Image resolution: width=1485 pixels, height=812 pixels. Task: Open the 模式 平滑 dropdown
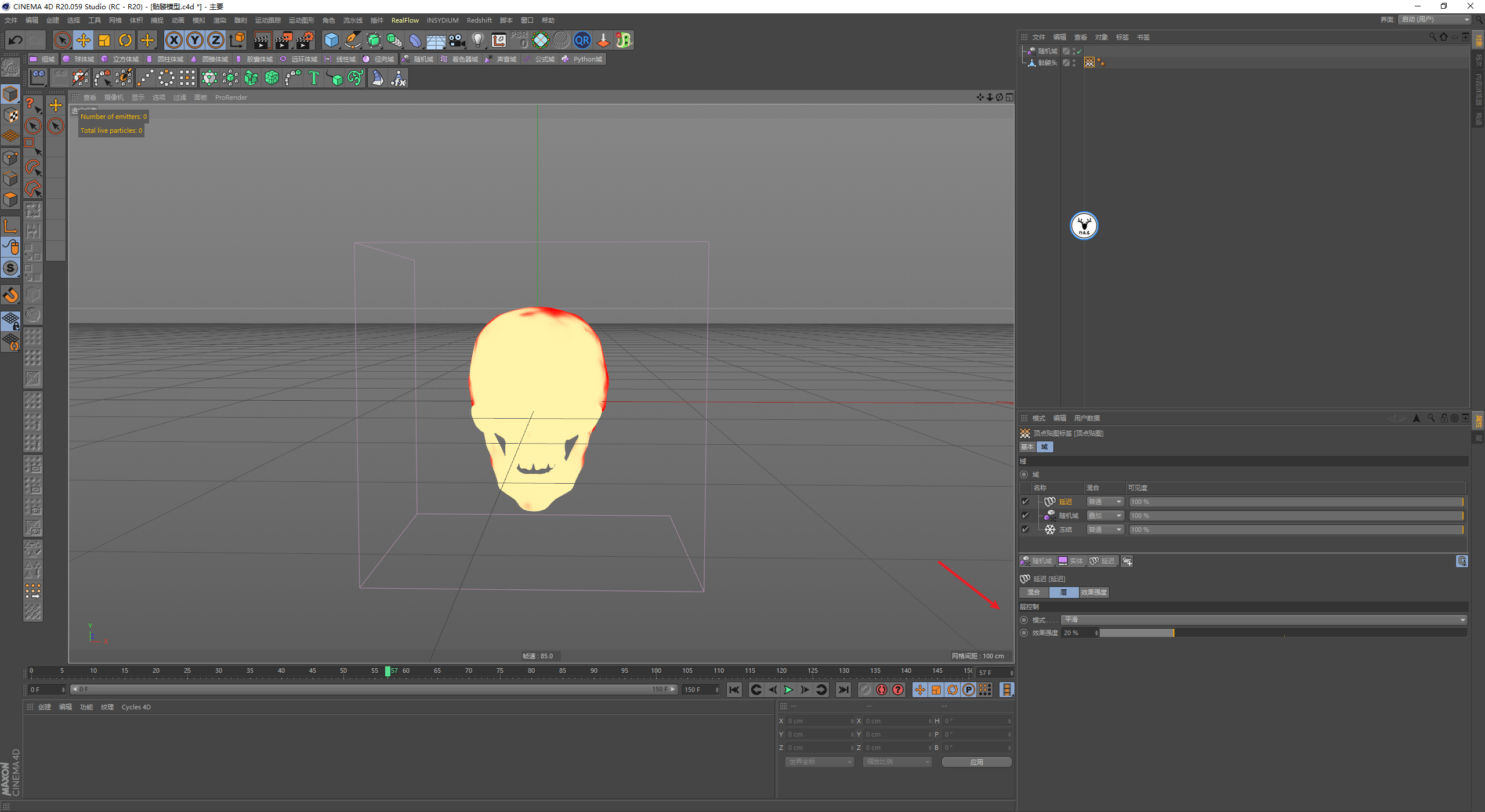pyautogui.click(x=1263, y=619)
